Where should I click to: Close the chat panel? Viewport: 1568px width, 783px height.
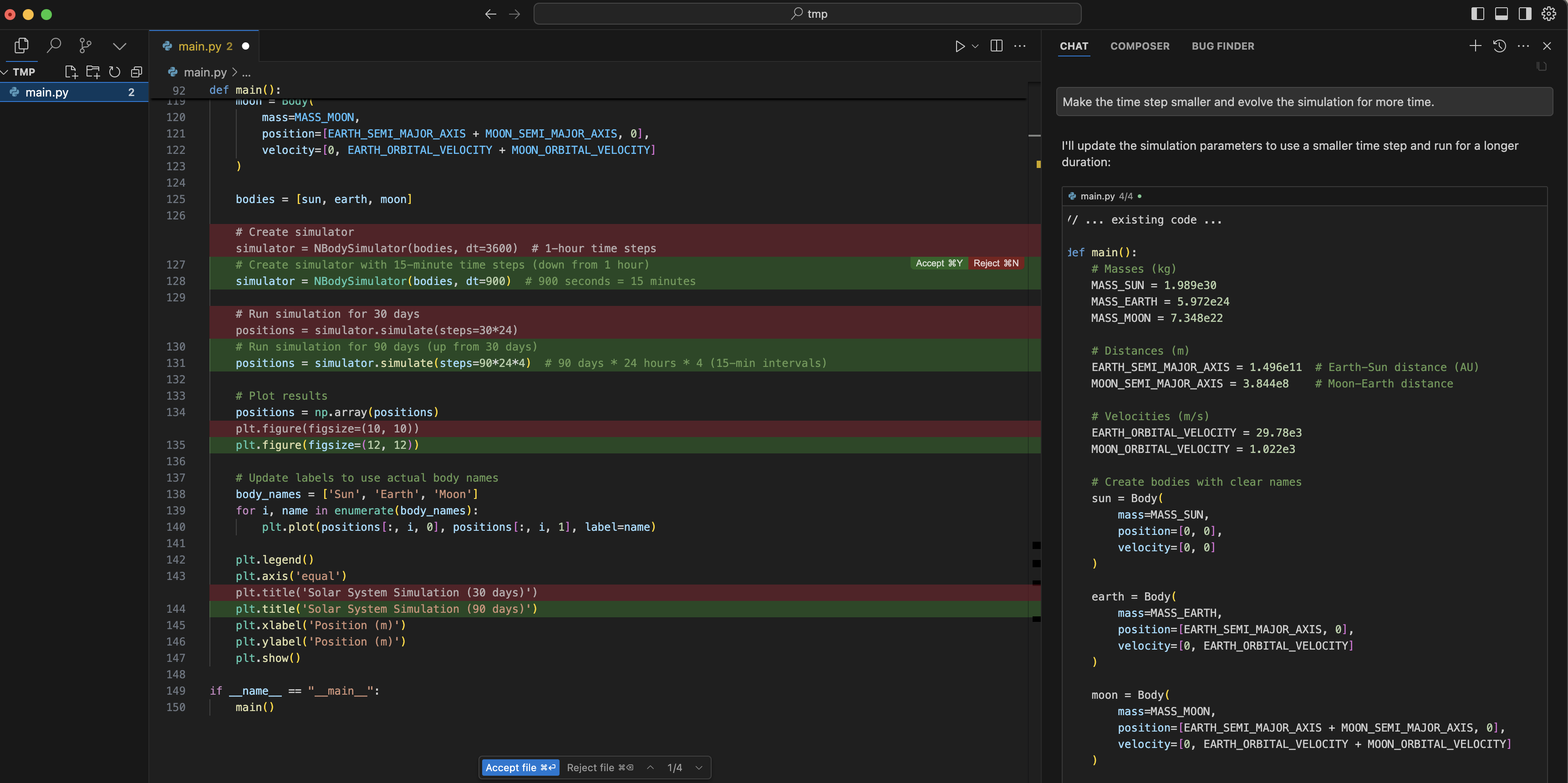click(x=1547, y=46)
